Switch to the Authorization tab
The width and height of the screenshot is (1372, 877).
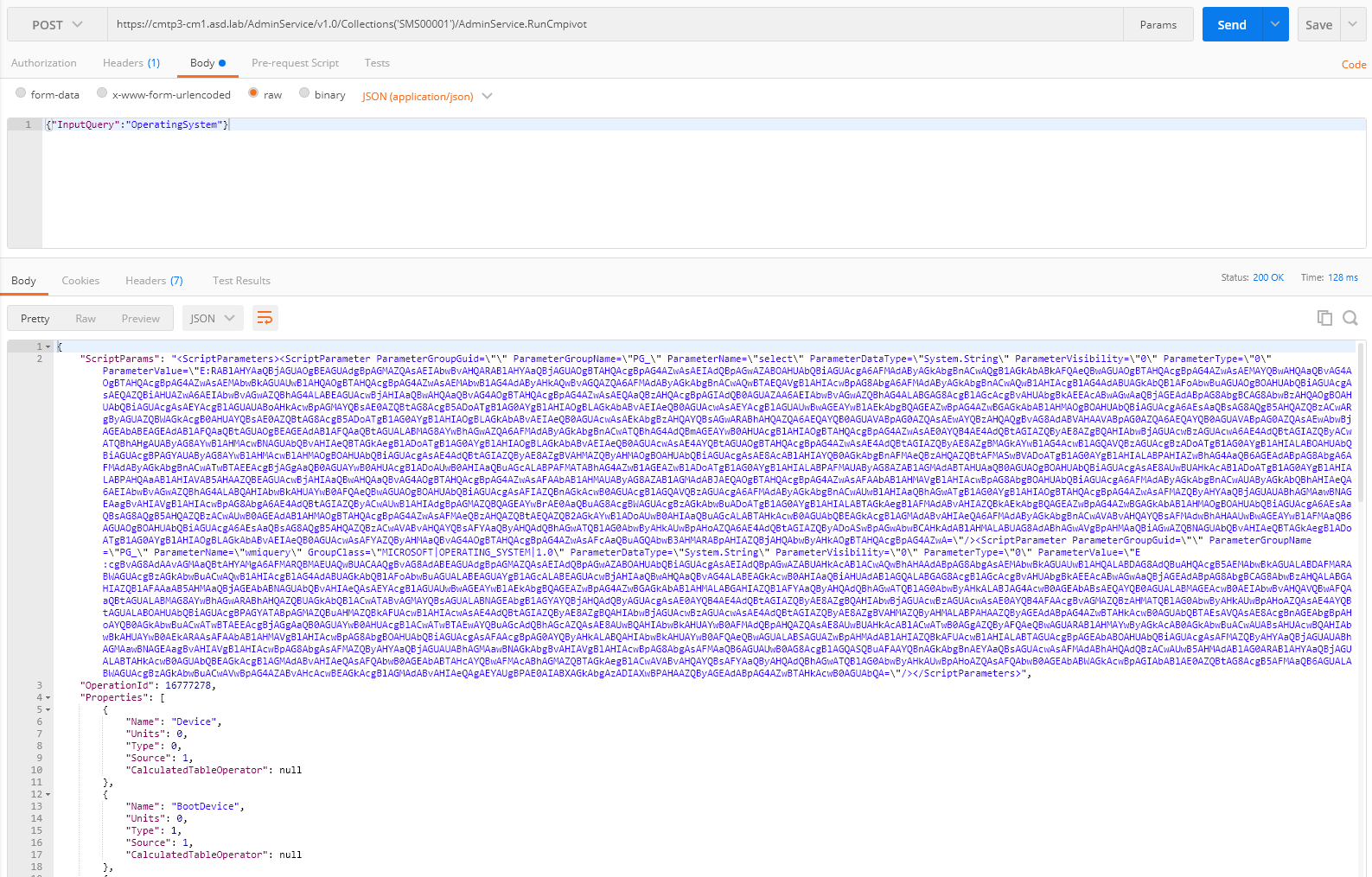tap(44, 63)
